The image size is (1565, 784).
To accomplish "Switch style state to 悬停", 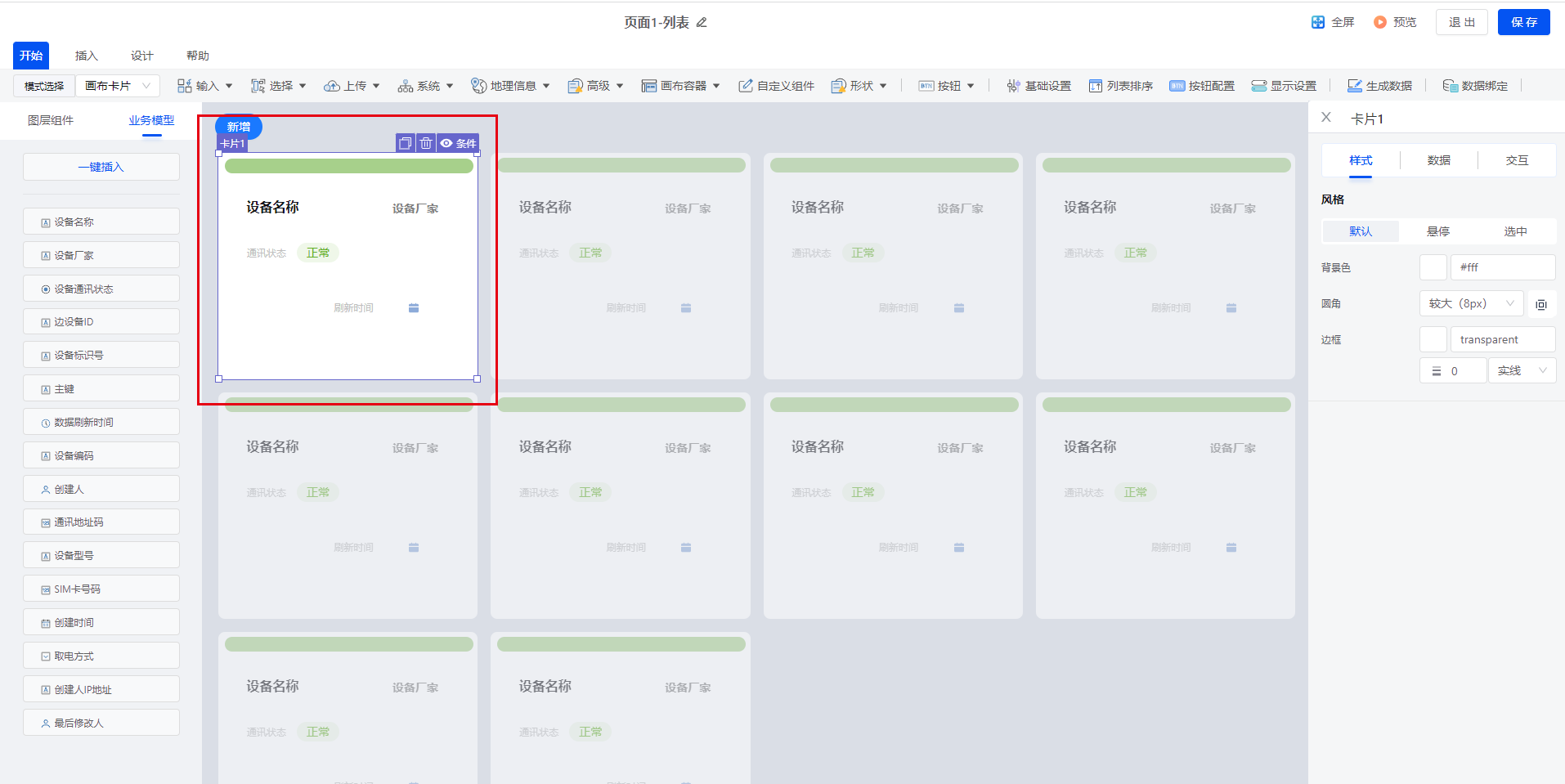I will click(1438, 231).
